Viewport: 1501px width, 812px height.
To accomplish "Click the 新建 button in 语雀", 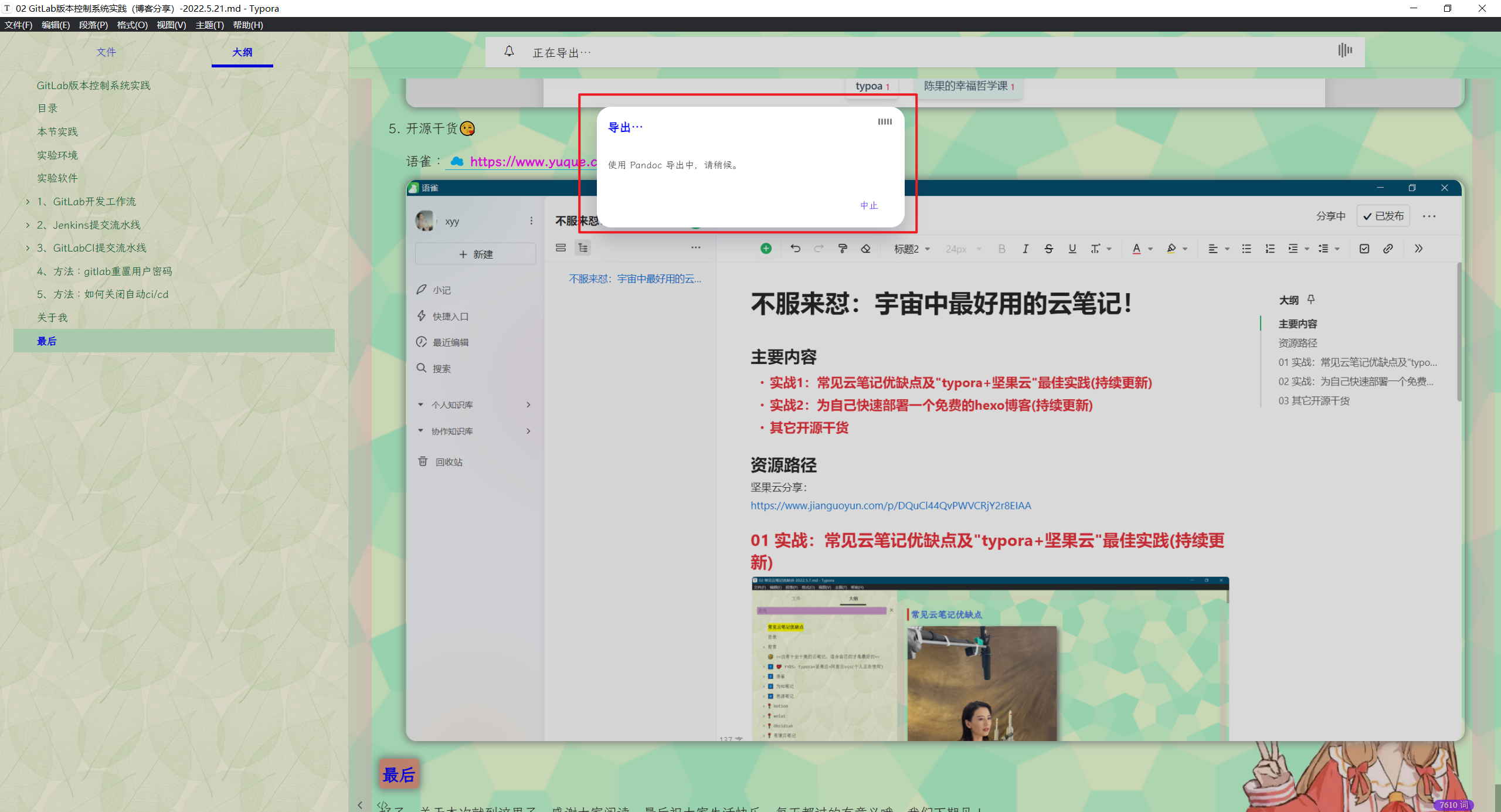I will pyautogui.click(x=476, y=254).
